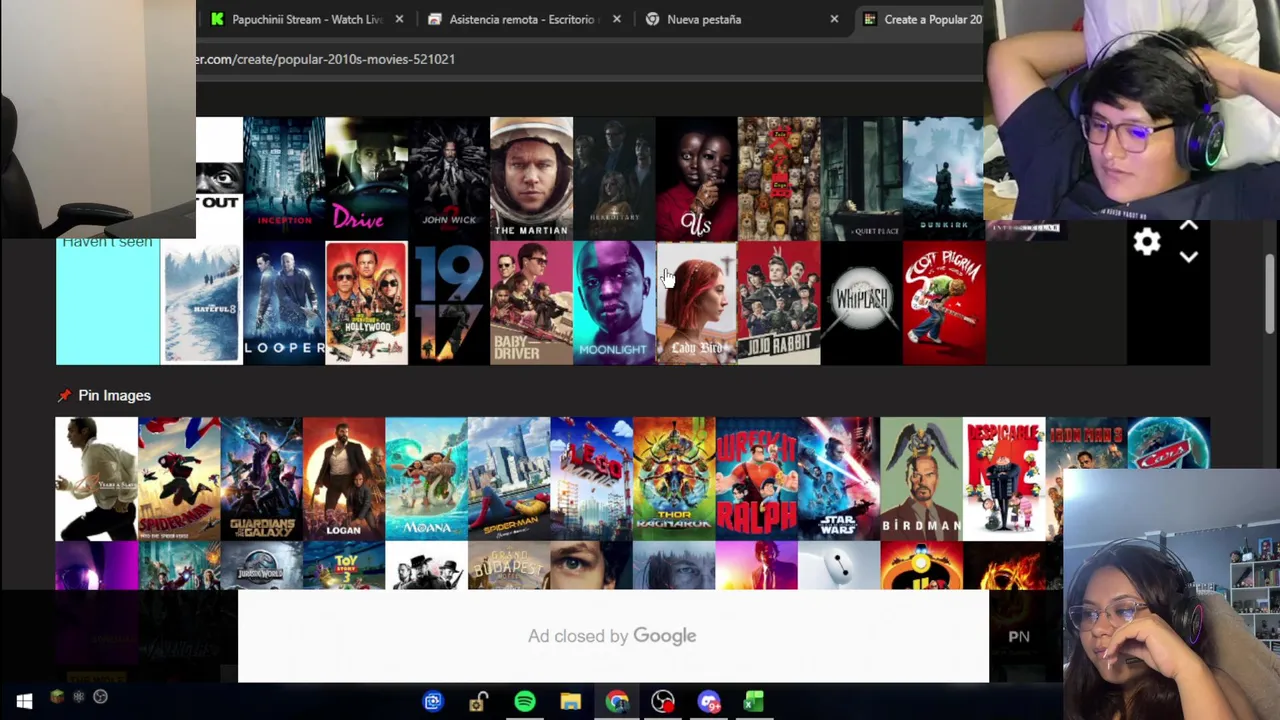The width and height of the screenshot is (1280, 720).
Task: Switch to the Papuchinii Stream tab
Action: click(306, 19)
